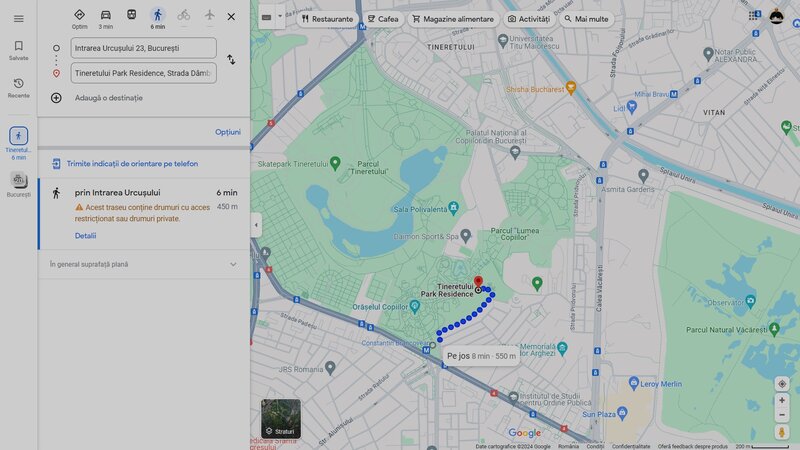Open the Opțiuni route options
The image size is (800, 450).
[227, 132]
